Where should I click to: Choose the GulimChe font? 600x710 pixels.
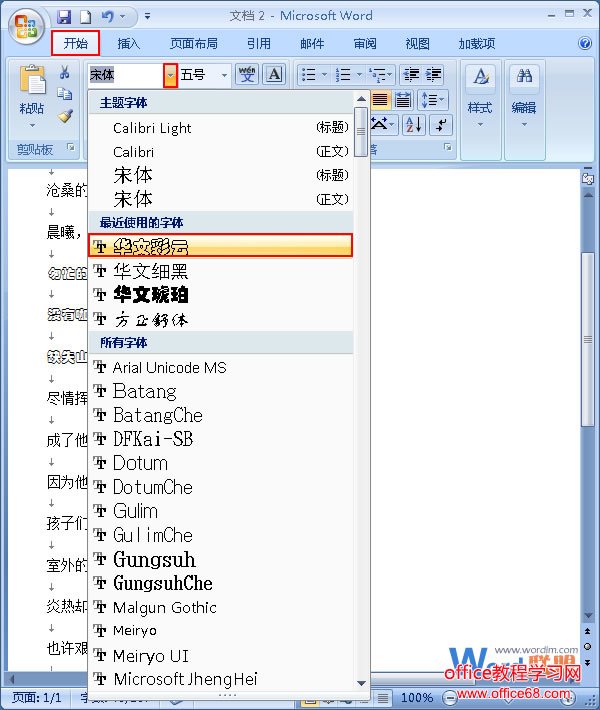click(221, 535)
